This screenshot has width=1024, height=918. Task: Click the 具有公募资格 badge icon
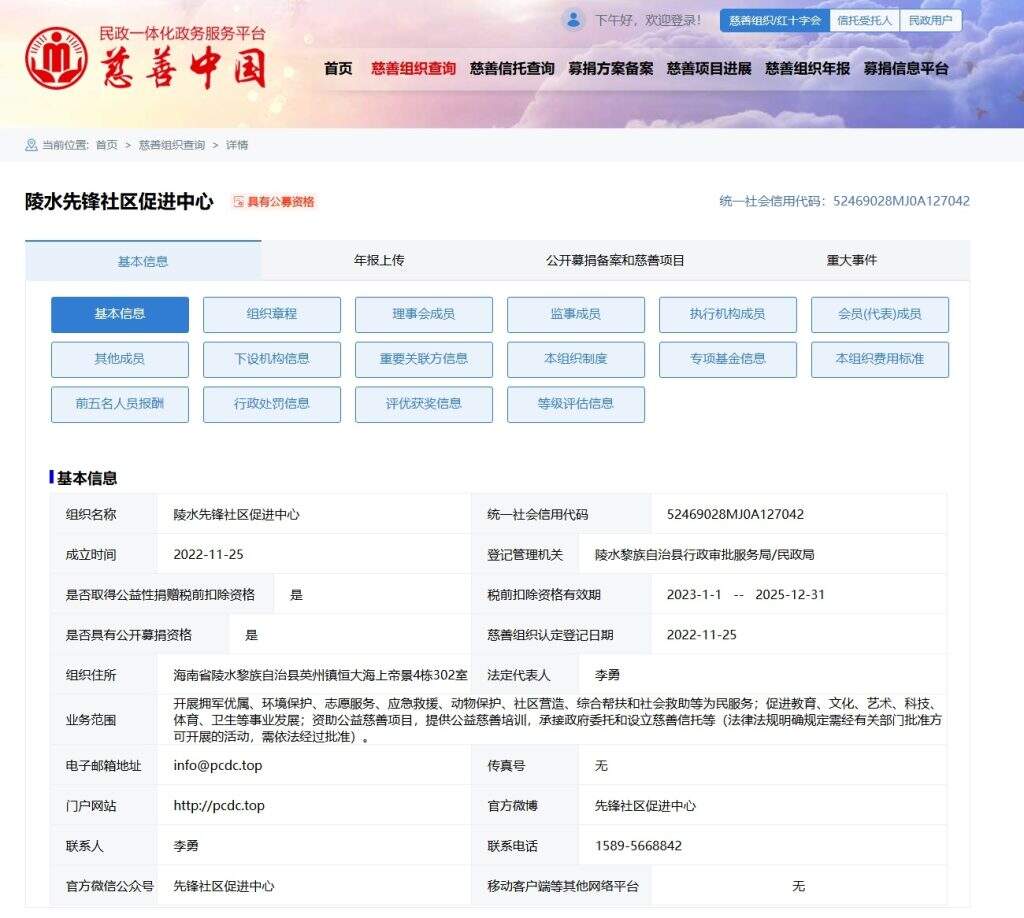(x=238, y=202)
